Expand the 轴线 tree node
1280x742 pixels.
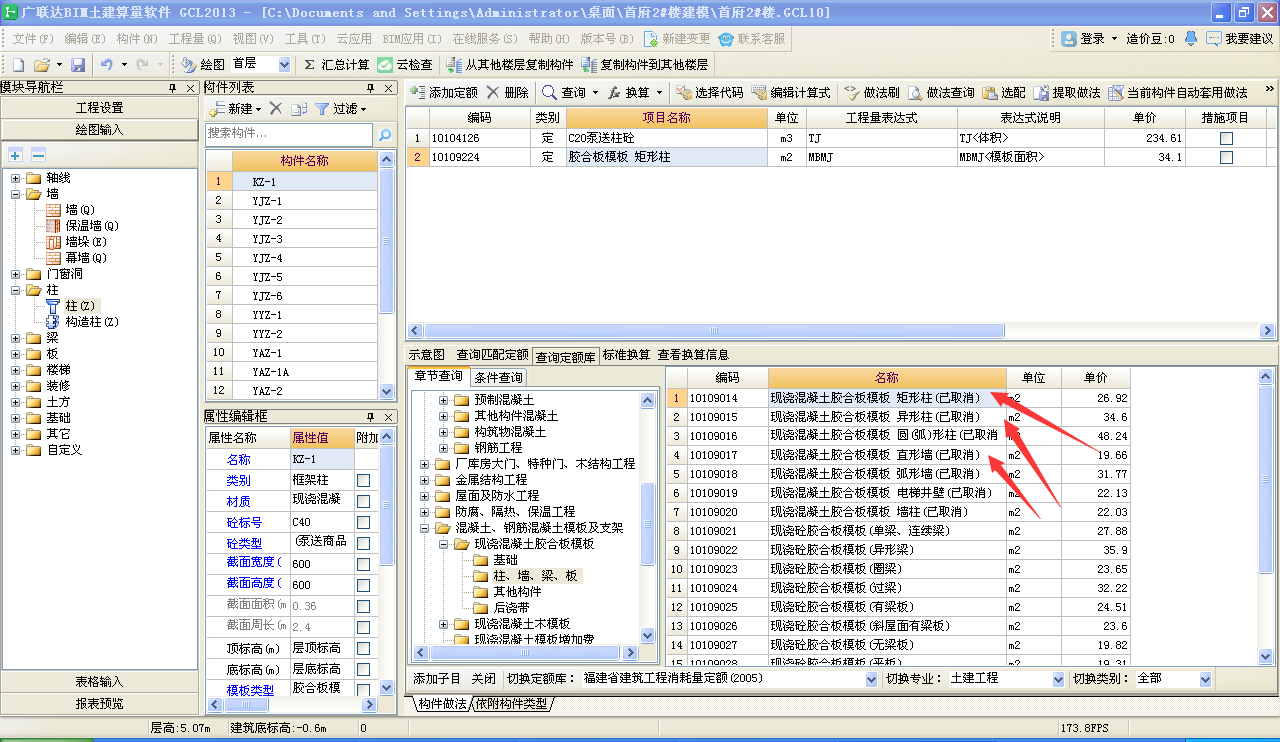(x=16, y=178)
